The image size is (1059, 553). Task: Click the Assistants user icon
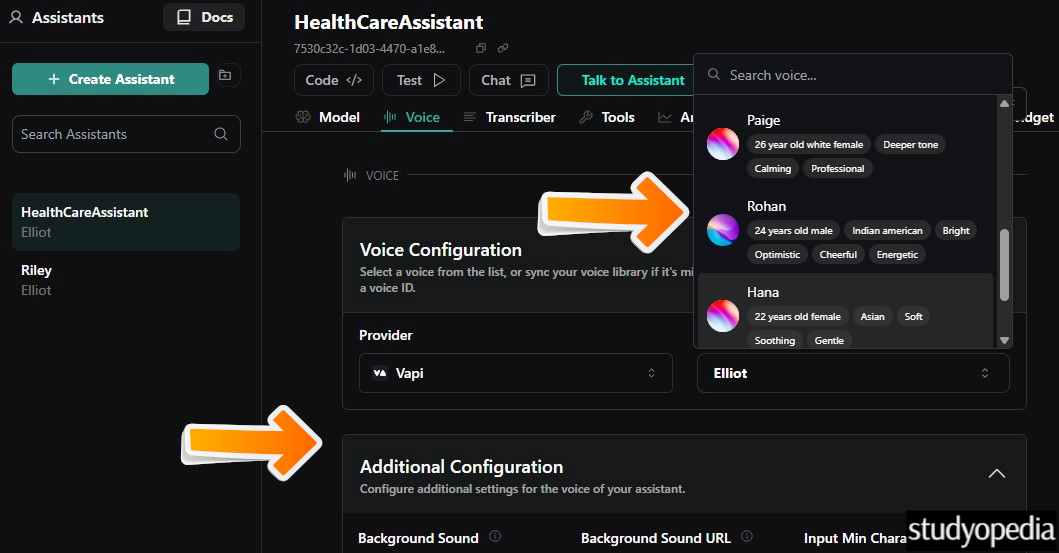(16, 18)
